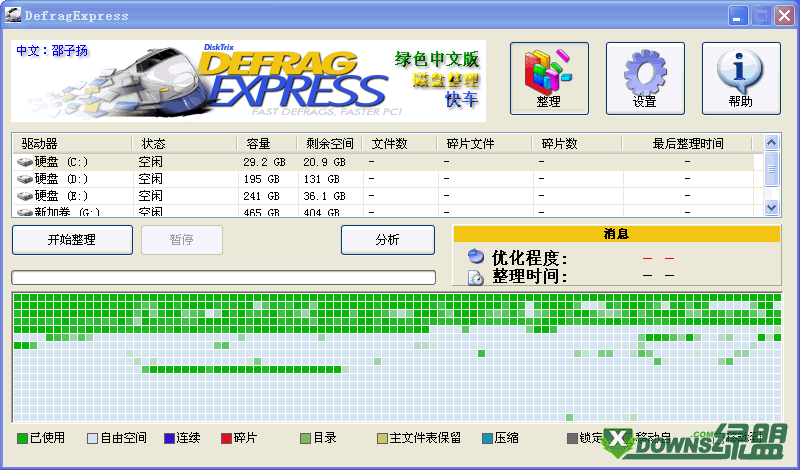Select the 硬盘 (D:) drive icon

pos(25,178)
